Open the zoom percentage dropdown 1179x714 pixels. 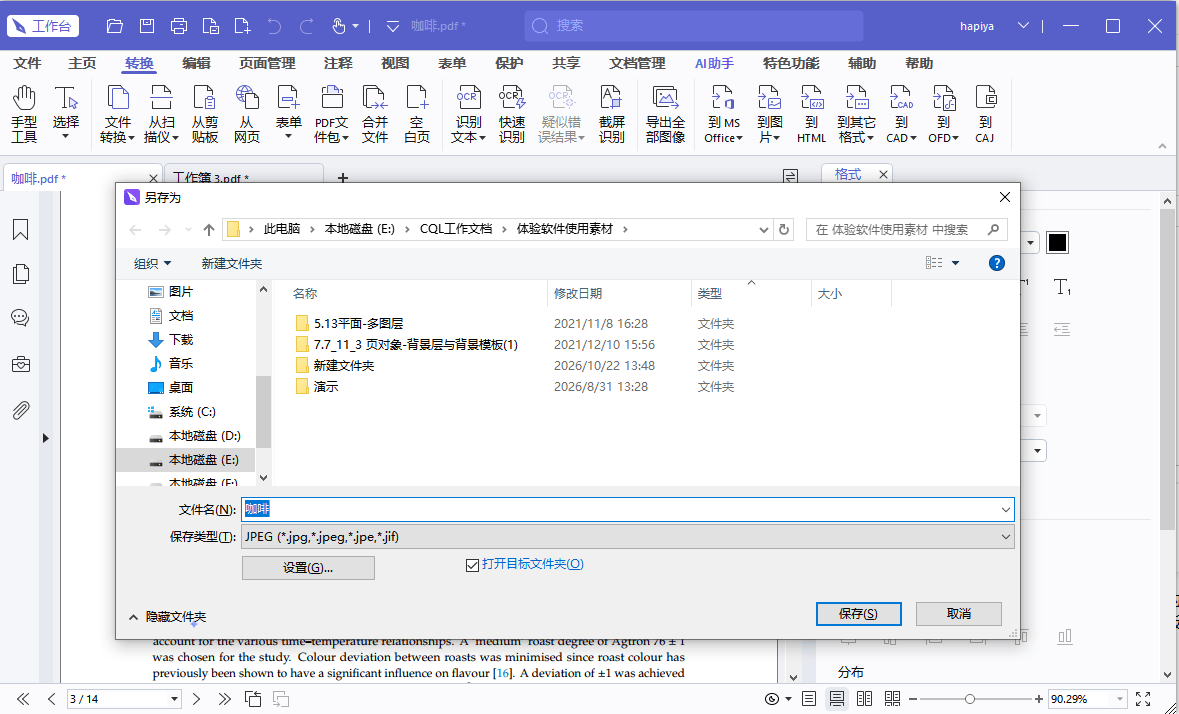[1120, 699]
